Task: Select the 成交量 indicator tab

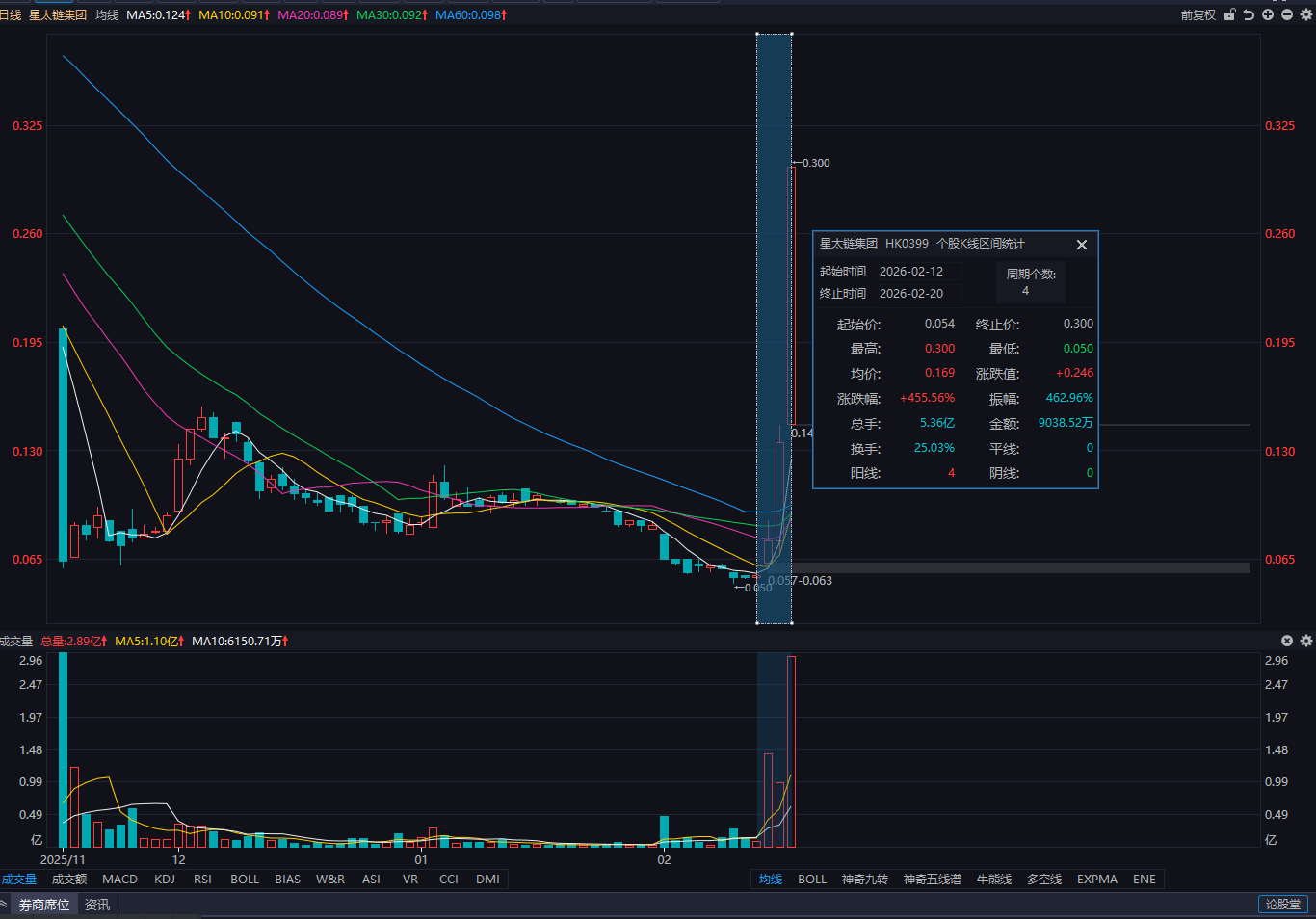Action: [19, 880]
